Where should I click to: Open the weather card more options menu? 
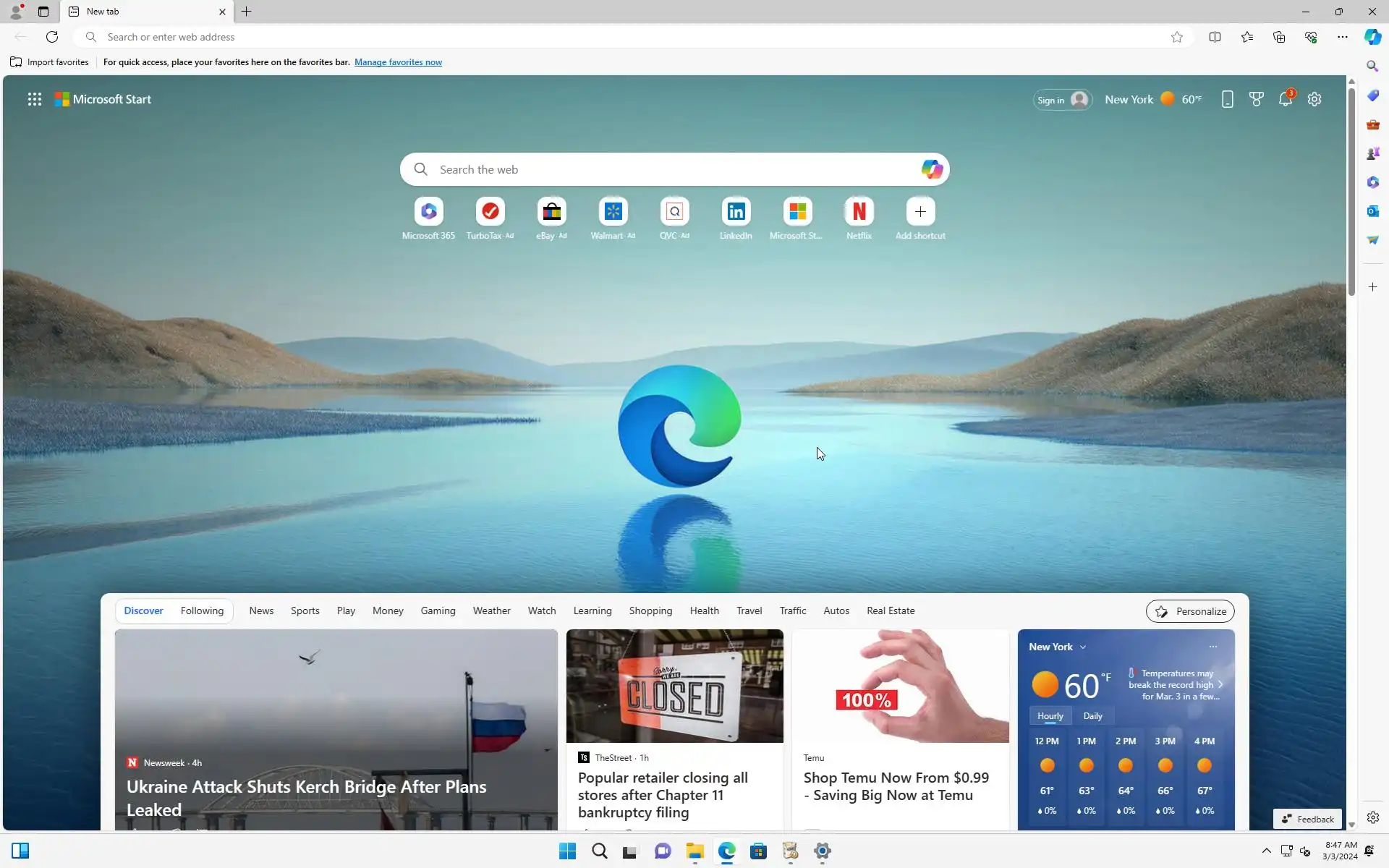pyautogui.click(x=1213, y=647)
